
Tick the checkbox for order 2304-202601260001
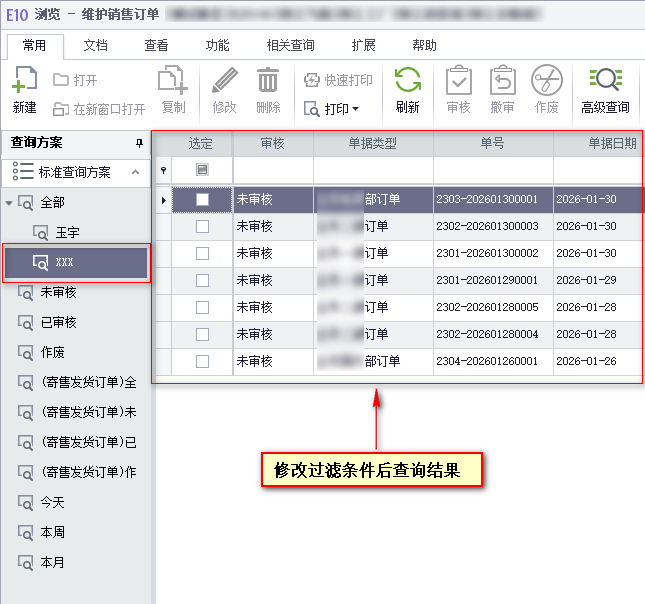(x=202, y=362)
